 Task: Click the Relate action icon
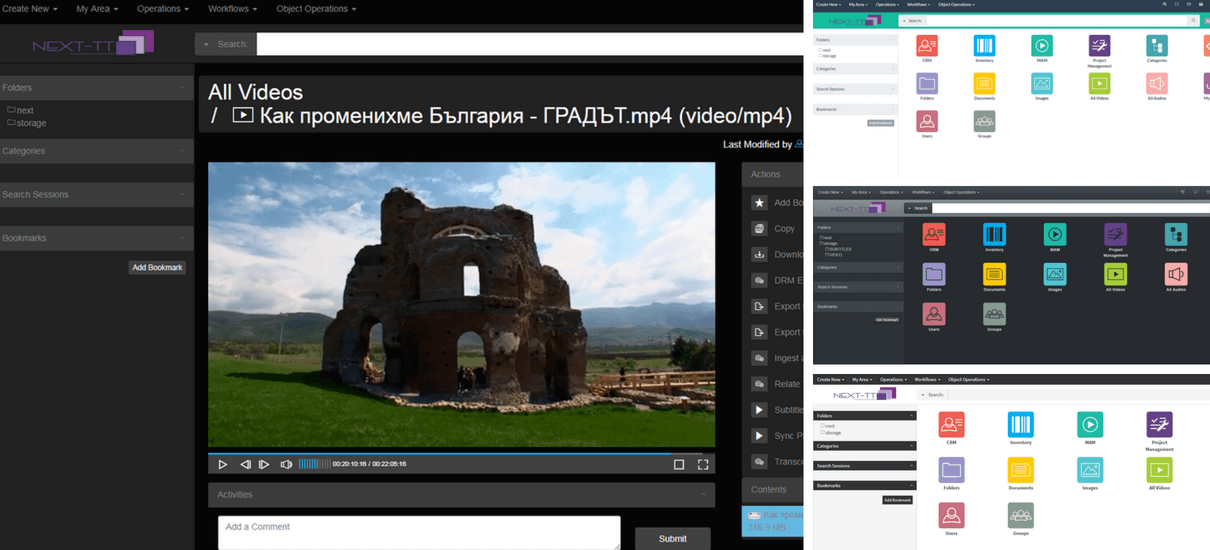click(x=759, y=384)
